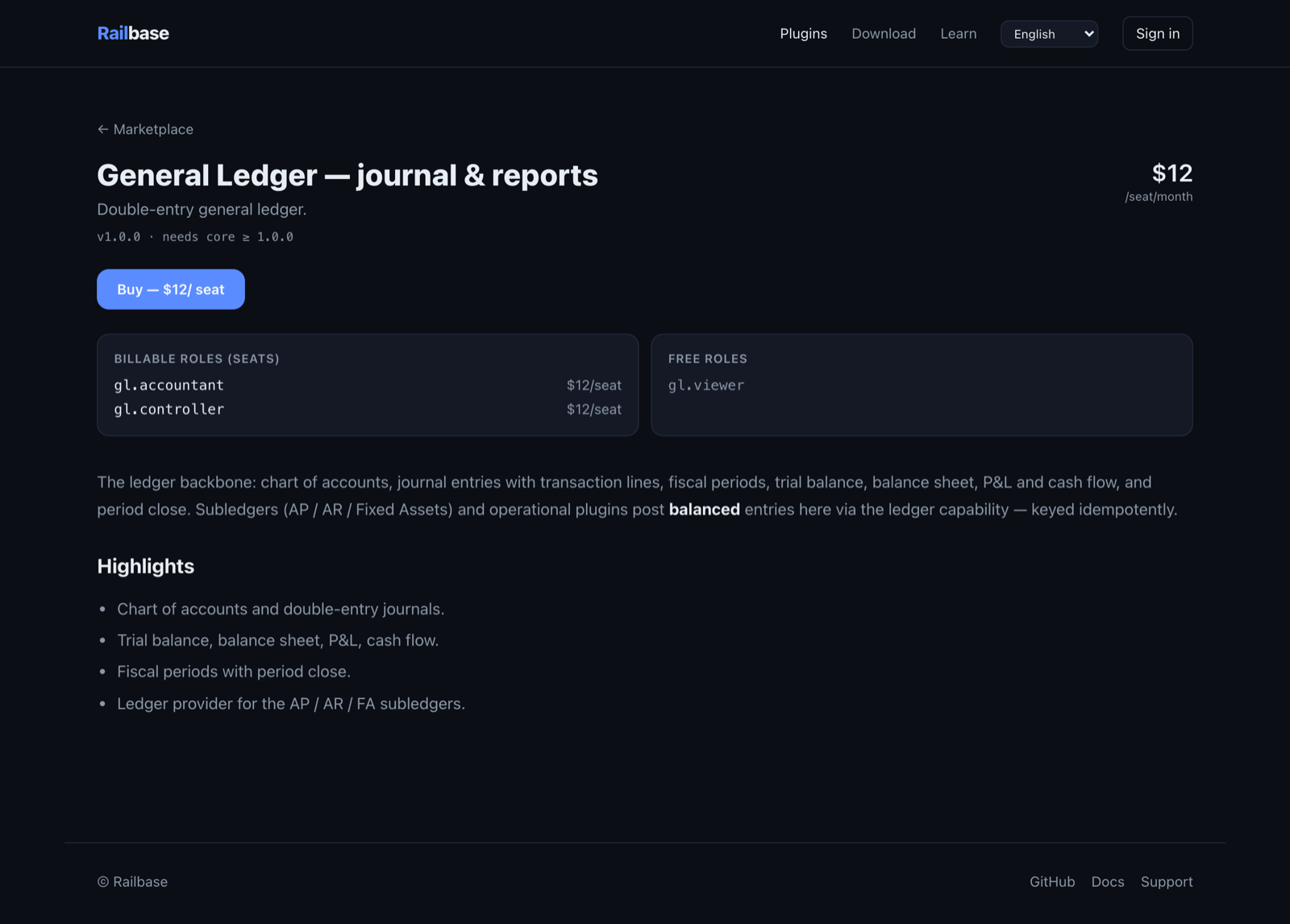
Task: Click Chart of accounts highlight item
Action: click(x=281, y=609)
